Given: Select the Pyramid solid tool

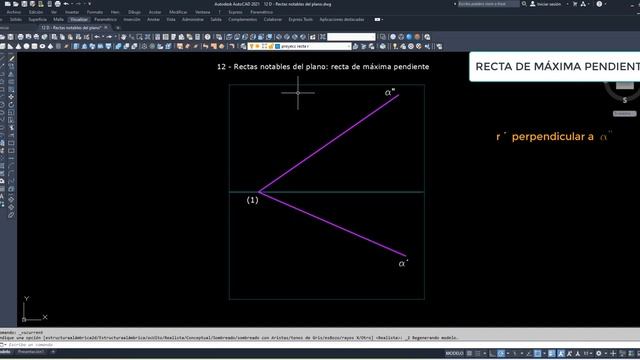Looking at the screenshot, I should (x=50, y=46).
